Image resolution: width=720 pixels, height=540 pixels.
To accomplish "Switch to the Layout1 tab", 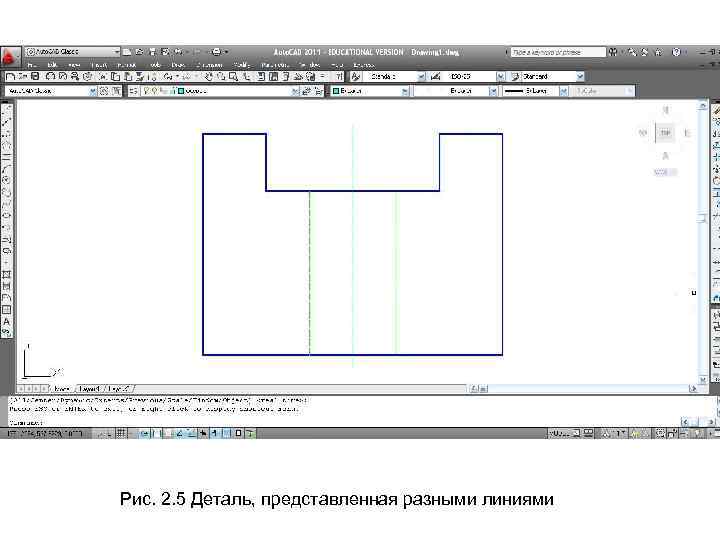I will 89,389.
